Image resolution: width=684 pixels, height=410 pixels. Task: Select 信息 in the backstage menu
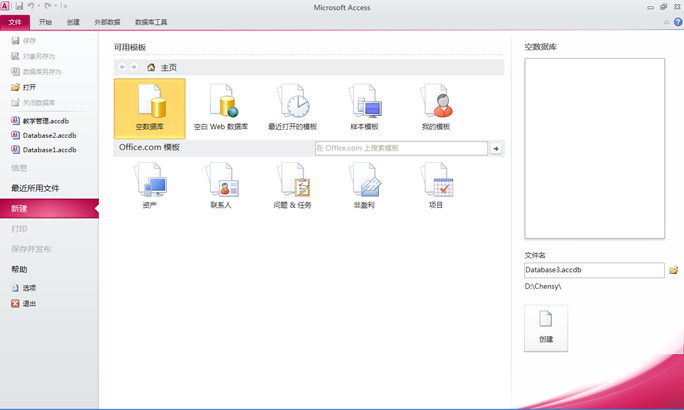19,168
